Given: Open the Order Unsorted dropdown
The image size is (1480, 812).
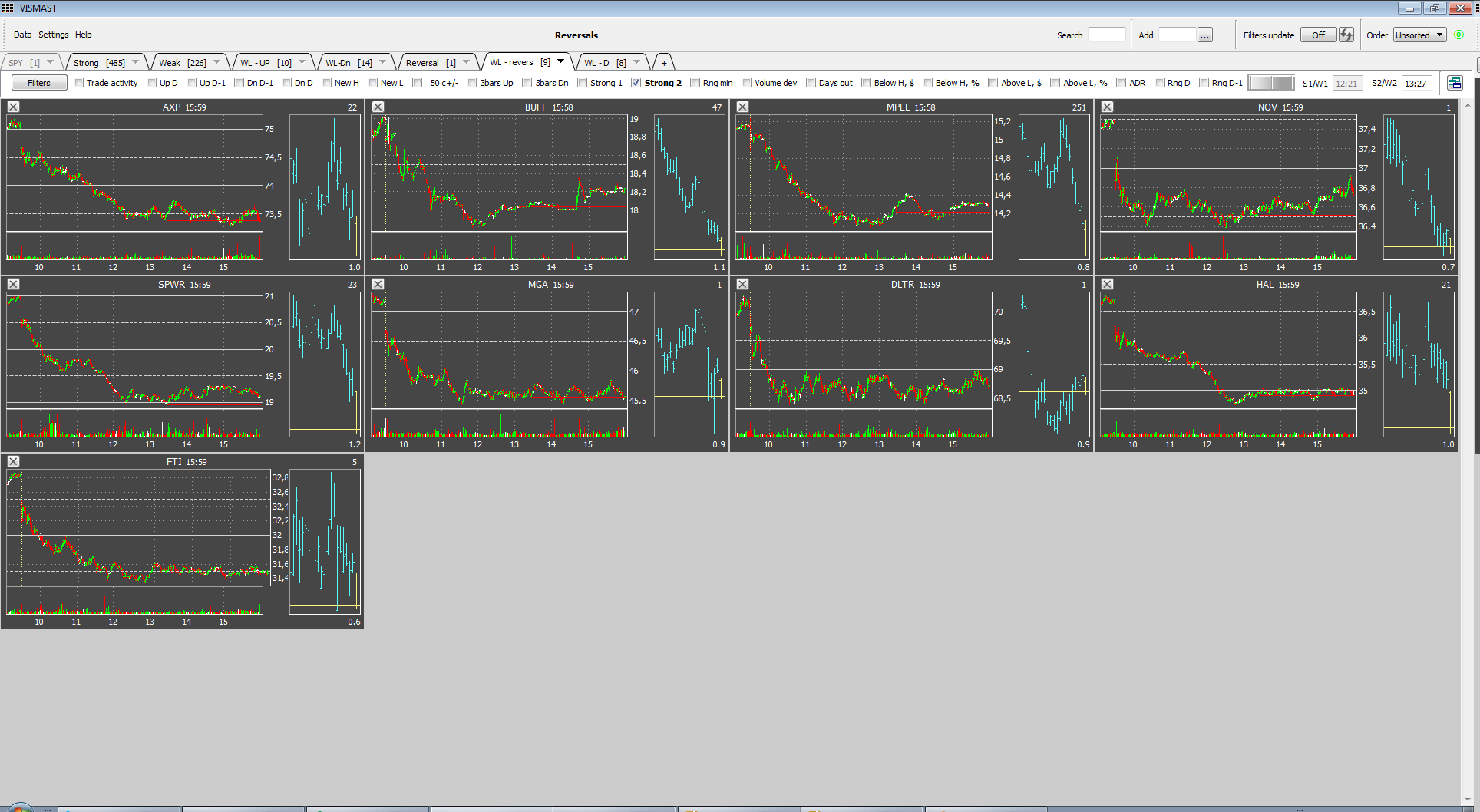Looking at the screenshot, I should point(1420,35).
